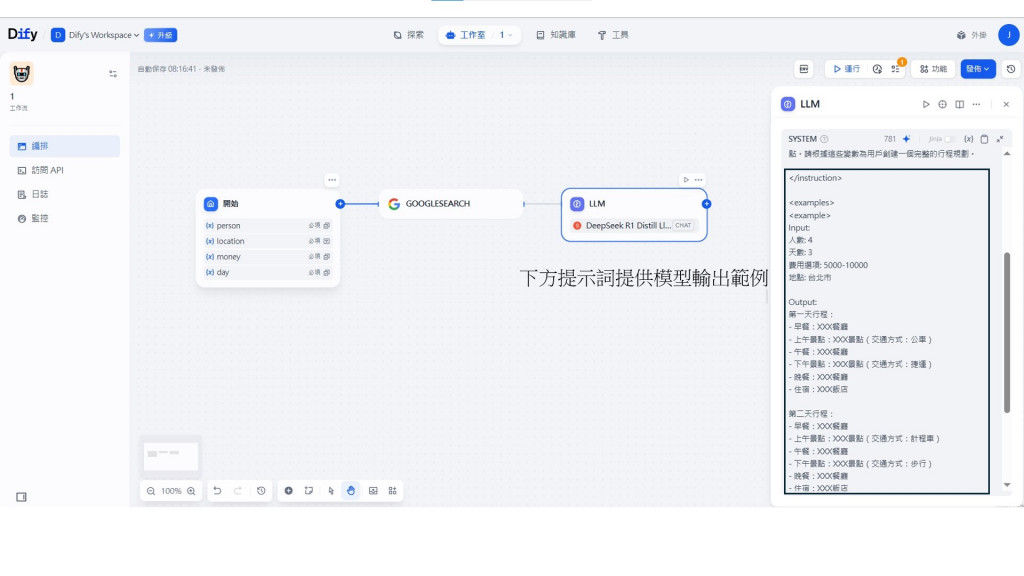Undo the last canvas action
Viewport: 1024px width, 576px height.
217,491
